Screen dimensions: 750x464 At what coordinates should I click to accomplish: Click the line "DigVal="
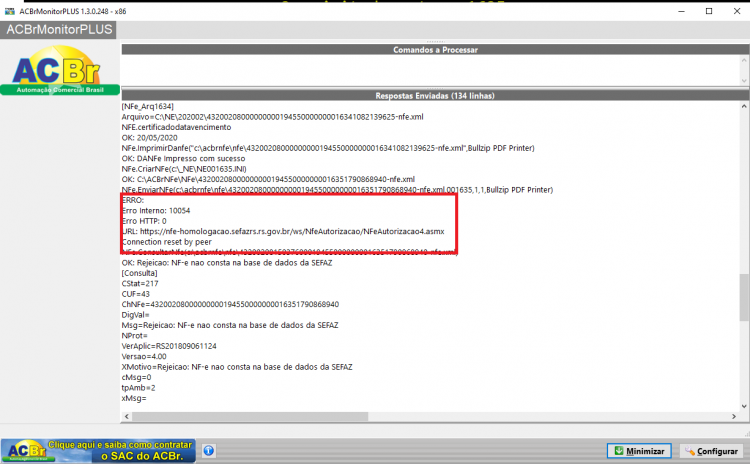135,315
